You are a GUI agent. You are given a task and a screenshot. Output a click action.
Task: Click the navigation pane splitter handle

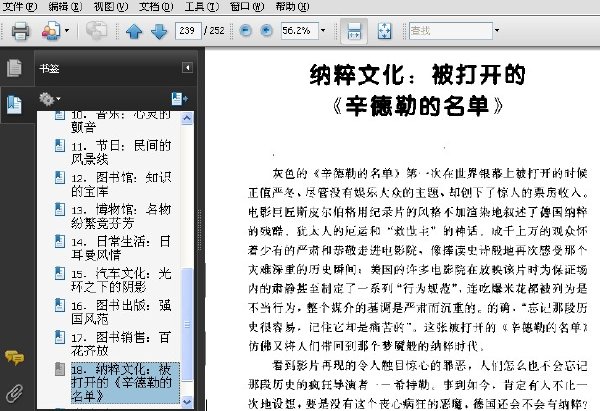coord(199,230)
